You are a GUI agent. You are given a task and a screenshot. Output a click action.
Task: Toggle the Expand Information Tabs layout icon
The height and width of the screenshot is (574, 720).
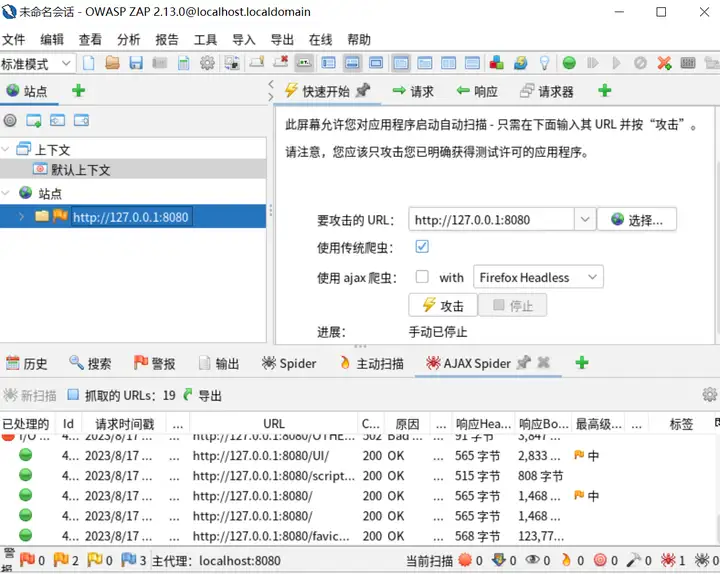(x=352, y=62)
